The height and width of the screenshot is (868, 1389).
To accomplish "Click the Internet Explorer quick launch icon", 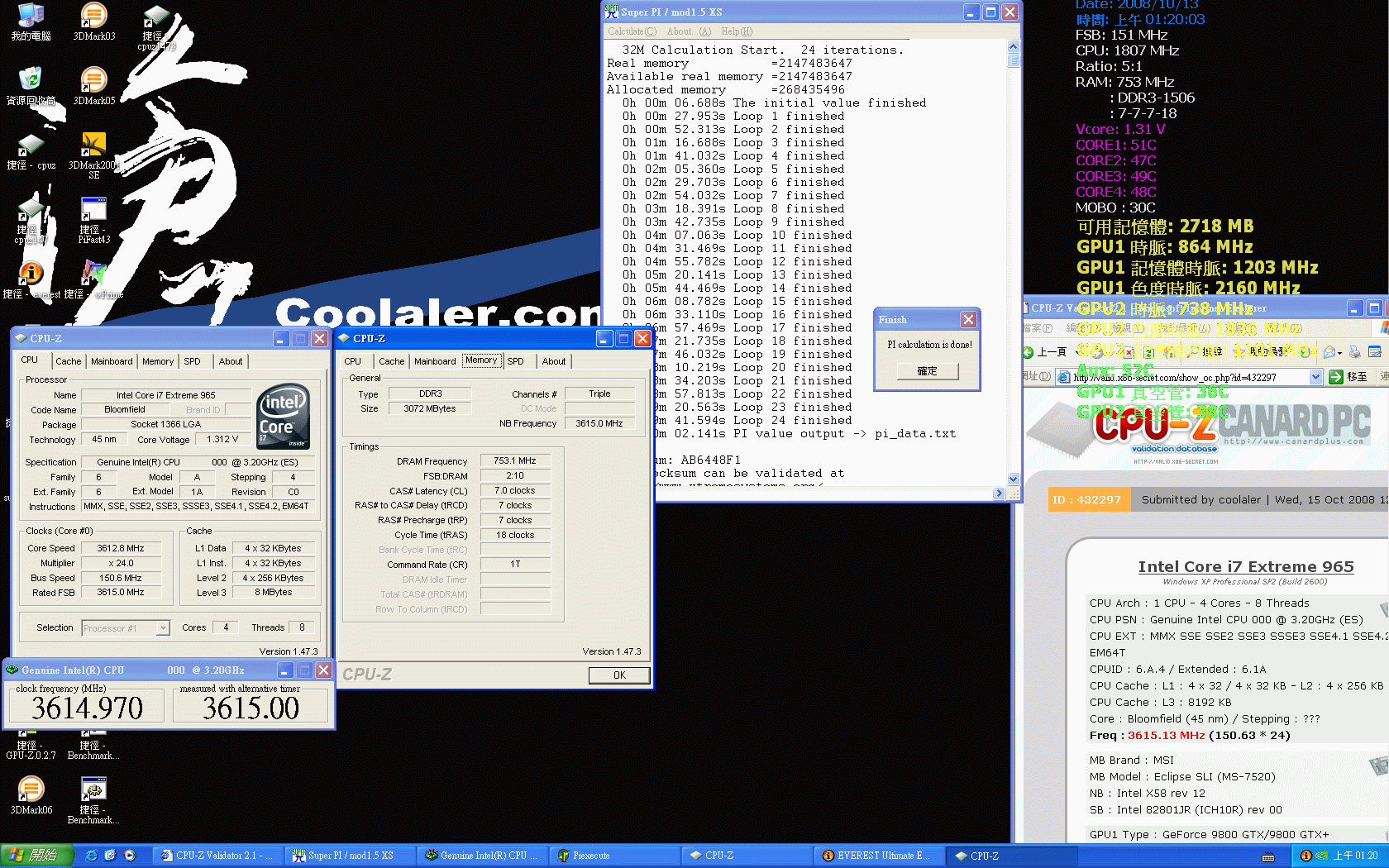I will click(x=92, y=856).
